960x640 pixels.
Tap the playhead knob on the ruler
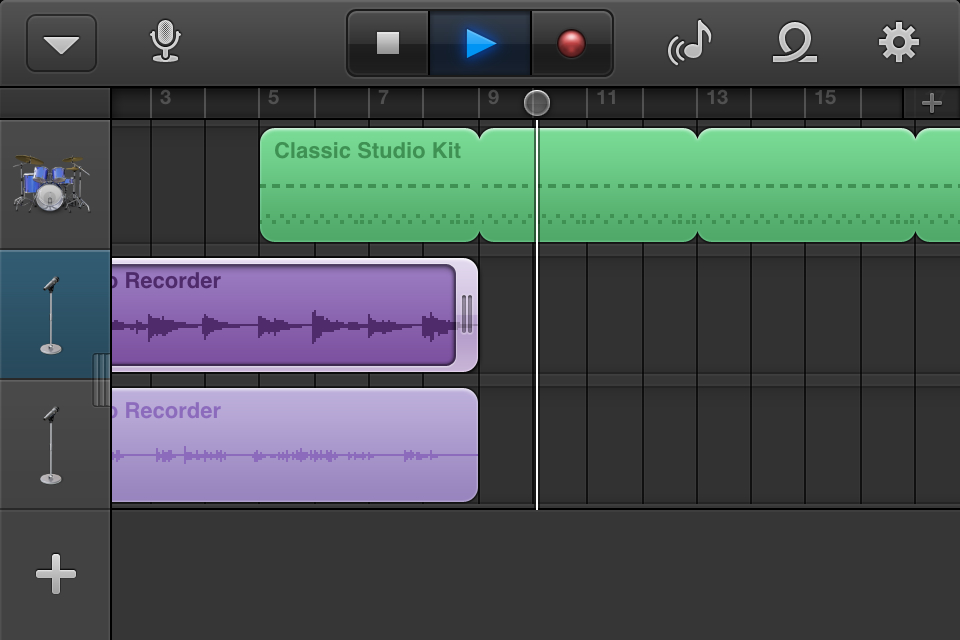(537, 103)
